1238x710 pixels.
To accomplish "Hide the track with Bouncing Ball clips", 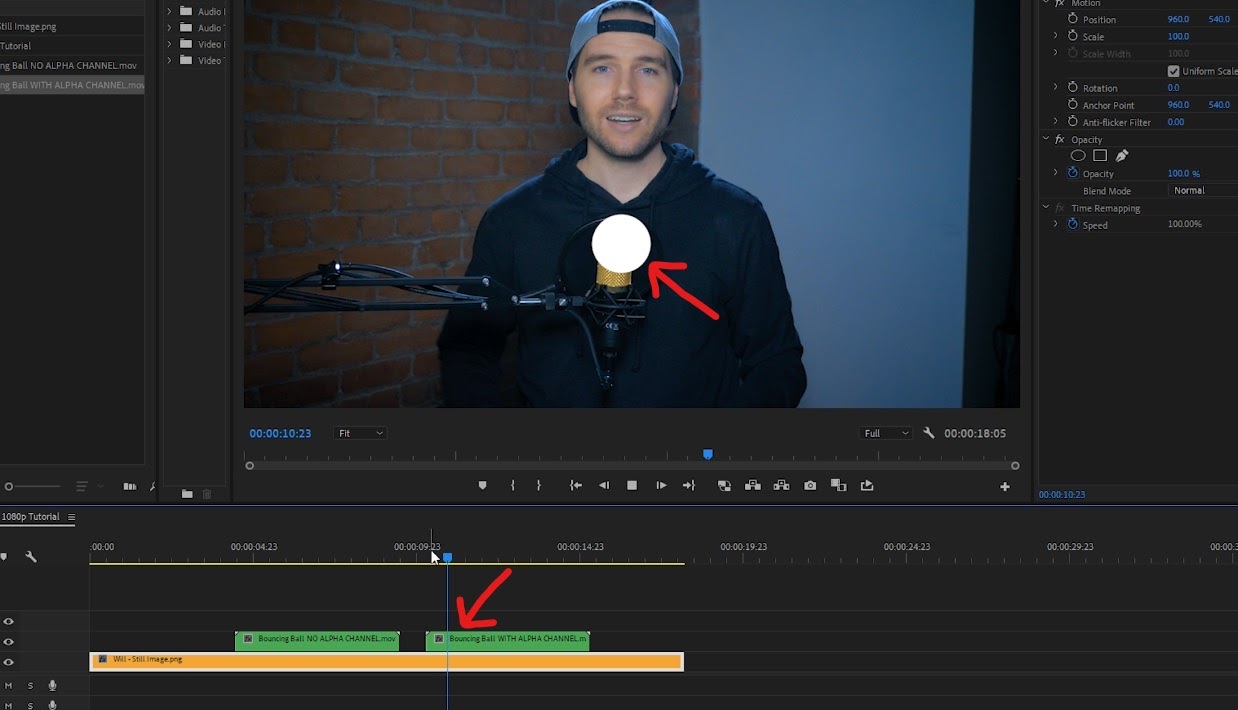I will 8,642.
